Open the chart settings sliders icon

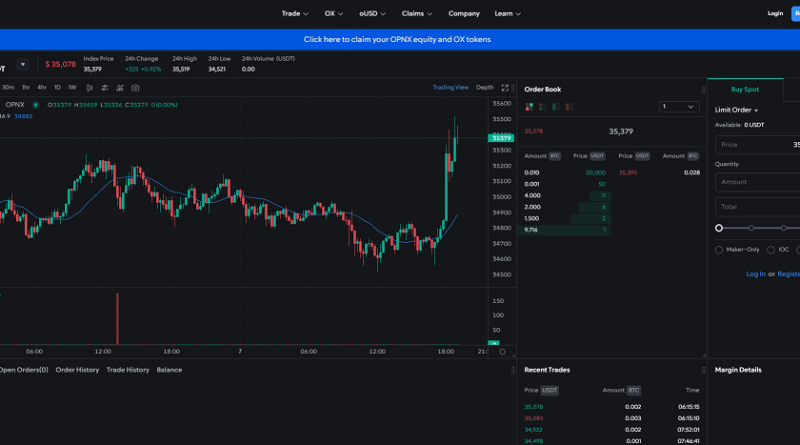105,88
